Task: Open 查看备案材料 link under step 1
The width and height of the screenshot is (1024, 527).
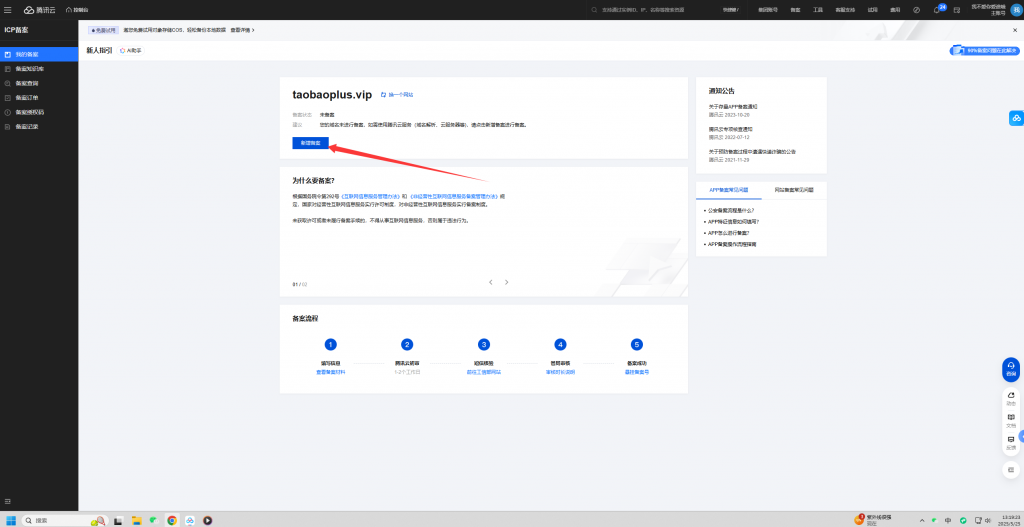Action: tap(330, 372)
